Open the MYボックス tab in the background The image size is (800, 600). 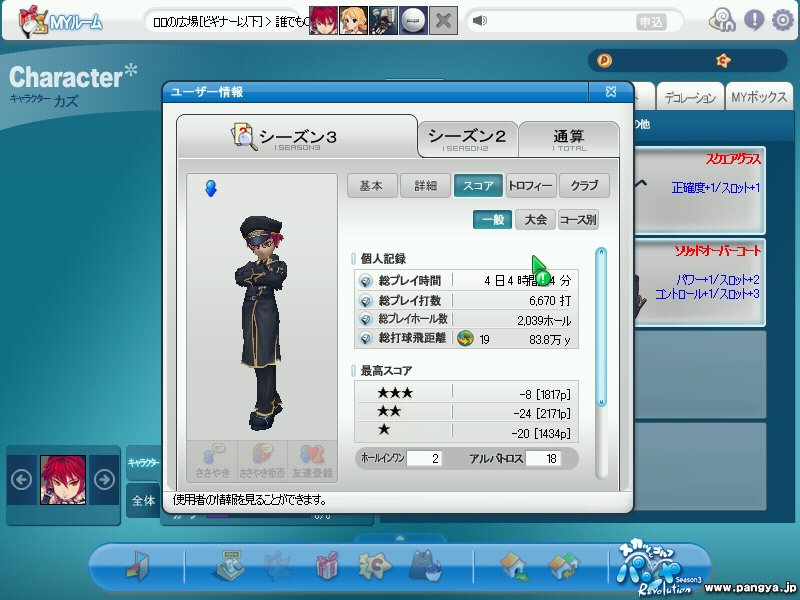tap(759, 97)
